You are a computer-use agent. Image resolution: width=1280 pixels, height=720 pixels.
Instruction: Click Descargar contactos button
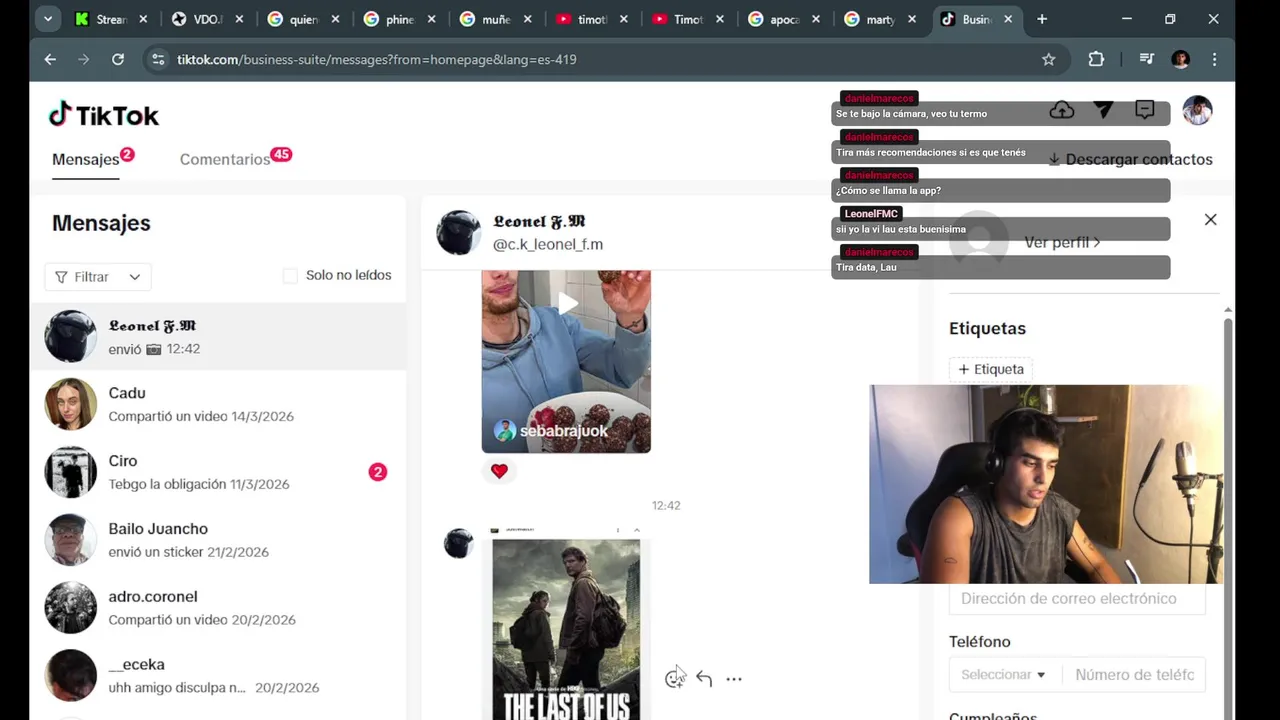coord(1130,159)
